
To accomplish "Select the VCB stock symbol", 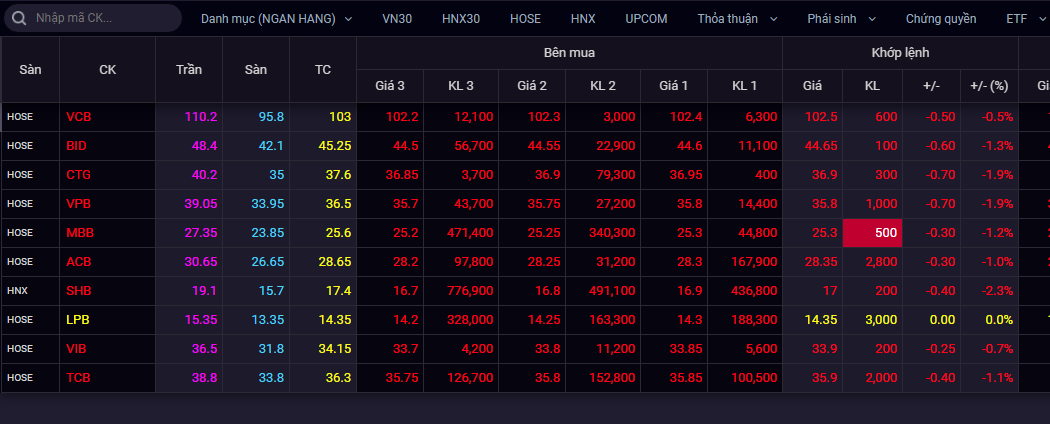I will click(79, 117).
